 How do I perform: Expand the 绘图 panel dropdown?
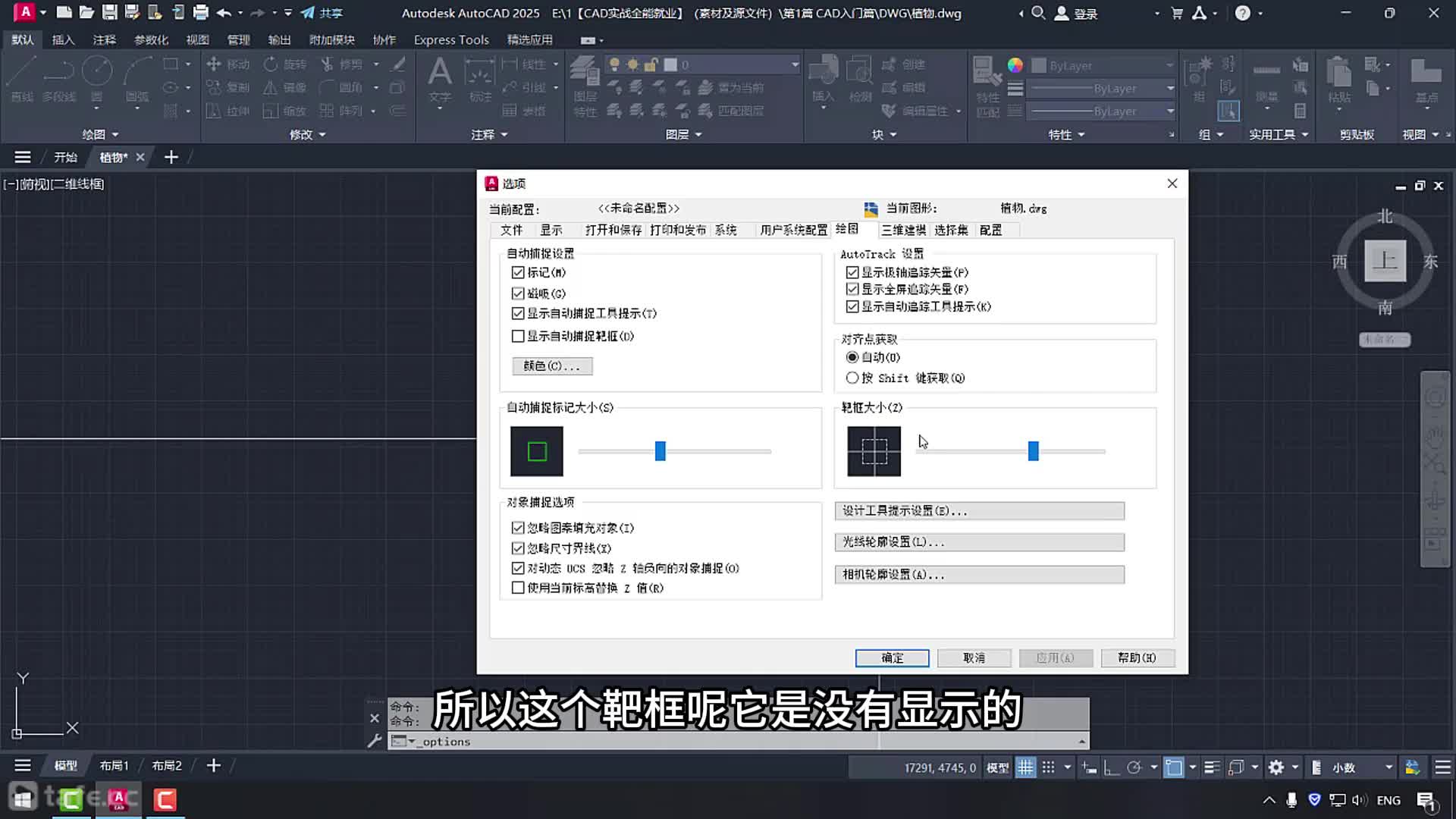point(100,134)
